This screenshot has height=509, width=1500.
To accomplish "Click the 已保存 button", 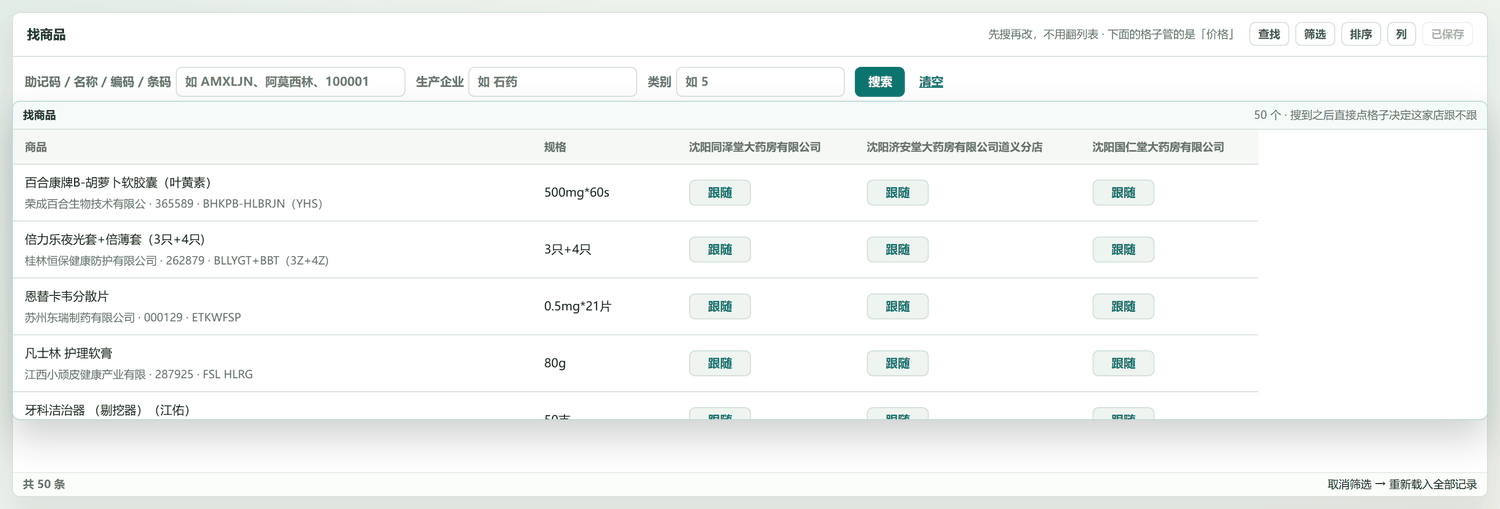I will [x=1447, y=34].
